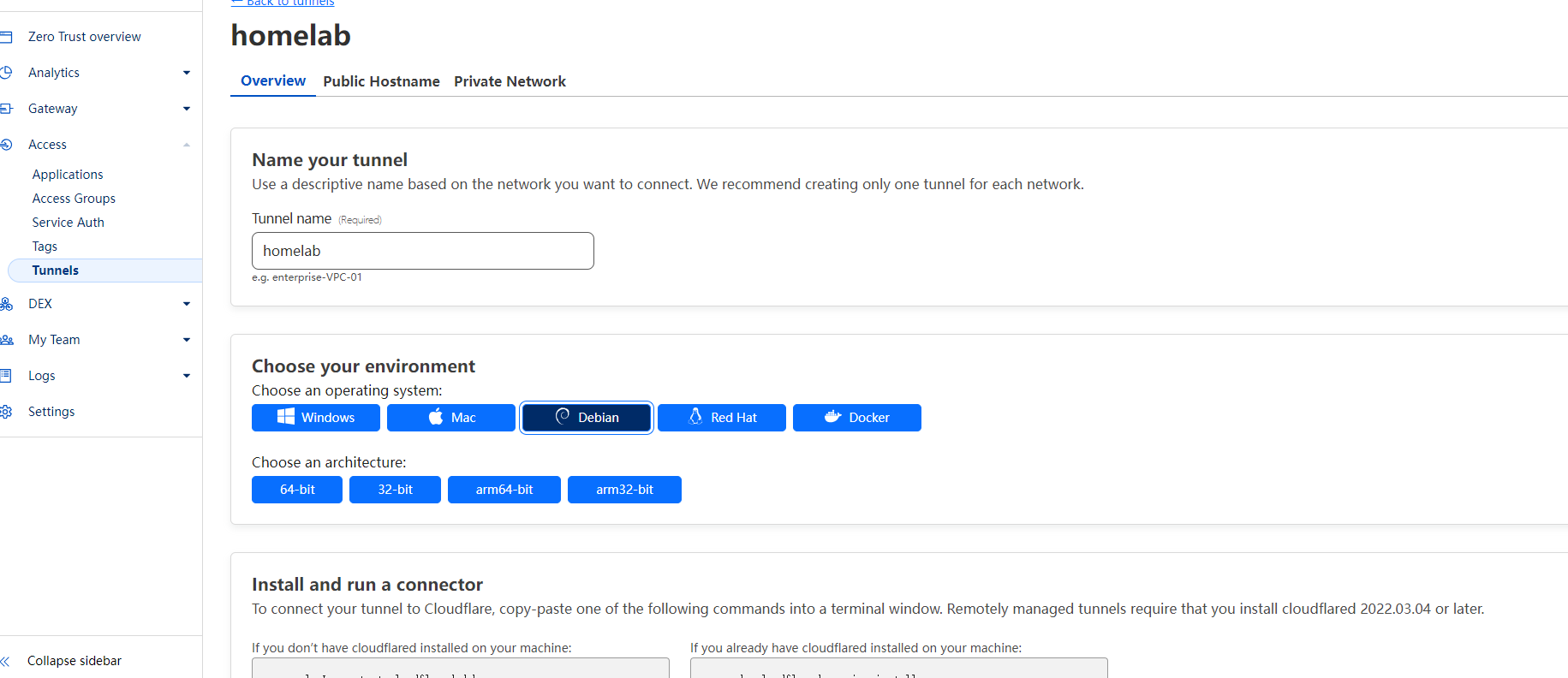Select Red Hat operating system
Viewport: 1568px width, 678px height.
721,418
